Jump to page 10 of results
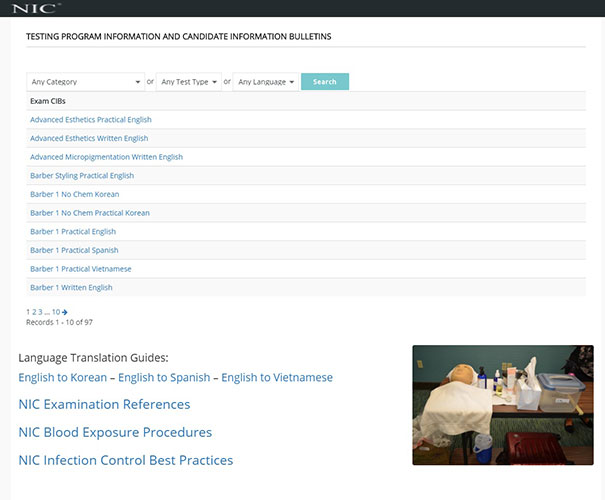605x500 pixels. [56, 312]
